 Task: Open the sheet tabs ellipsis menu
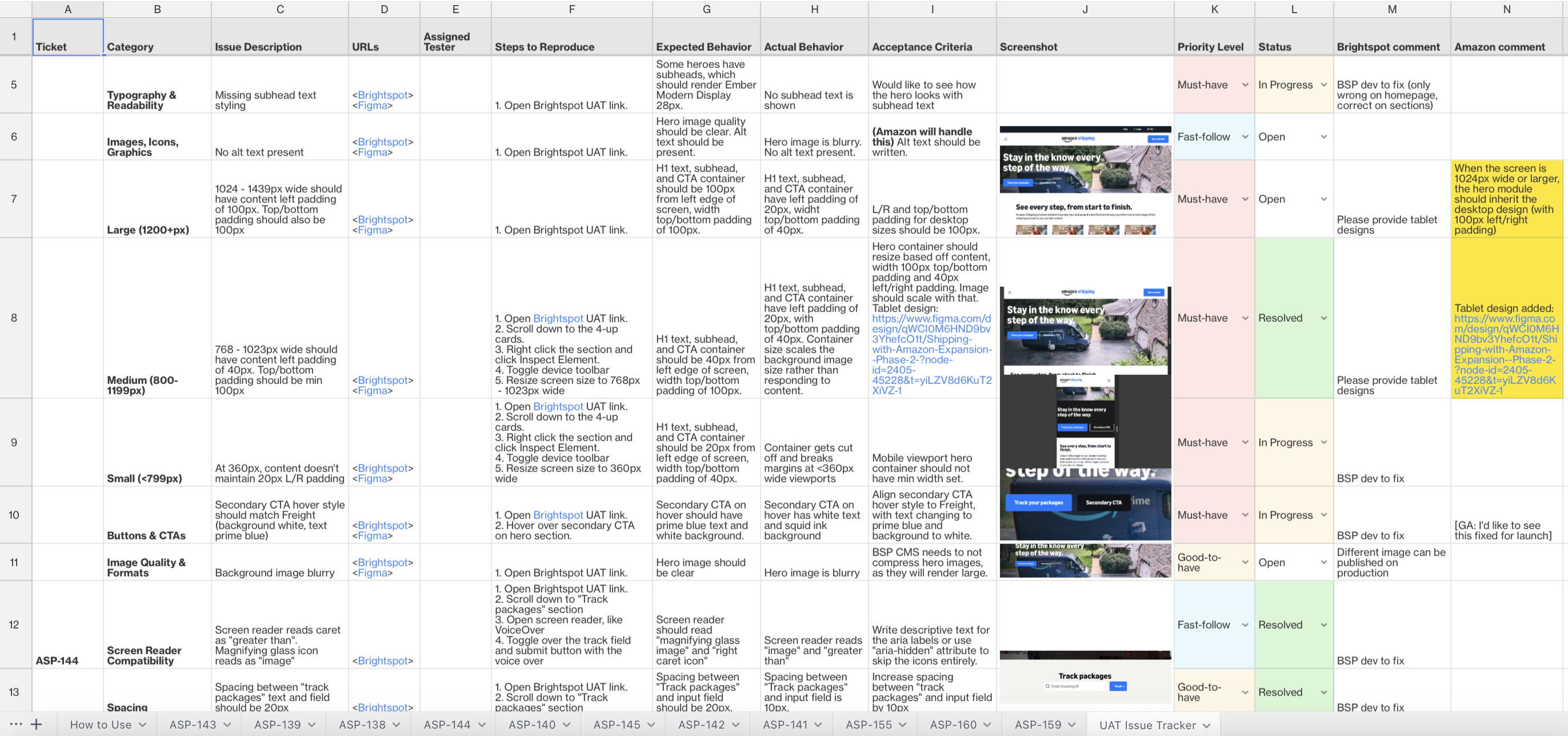tap(16, 725)
